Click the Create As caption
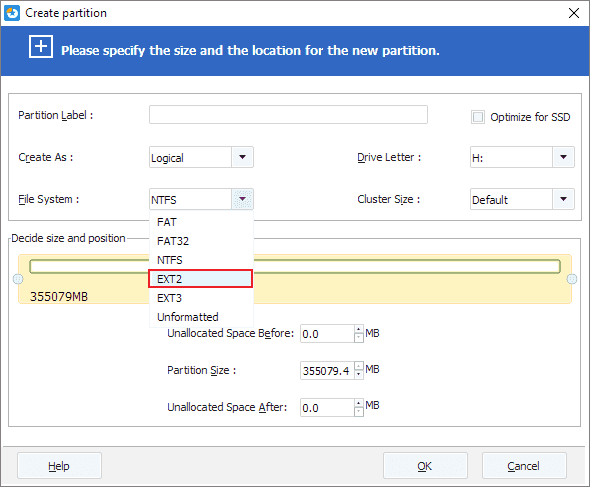The height and width of the screenshot is (487, 590). (46, 157)
